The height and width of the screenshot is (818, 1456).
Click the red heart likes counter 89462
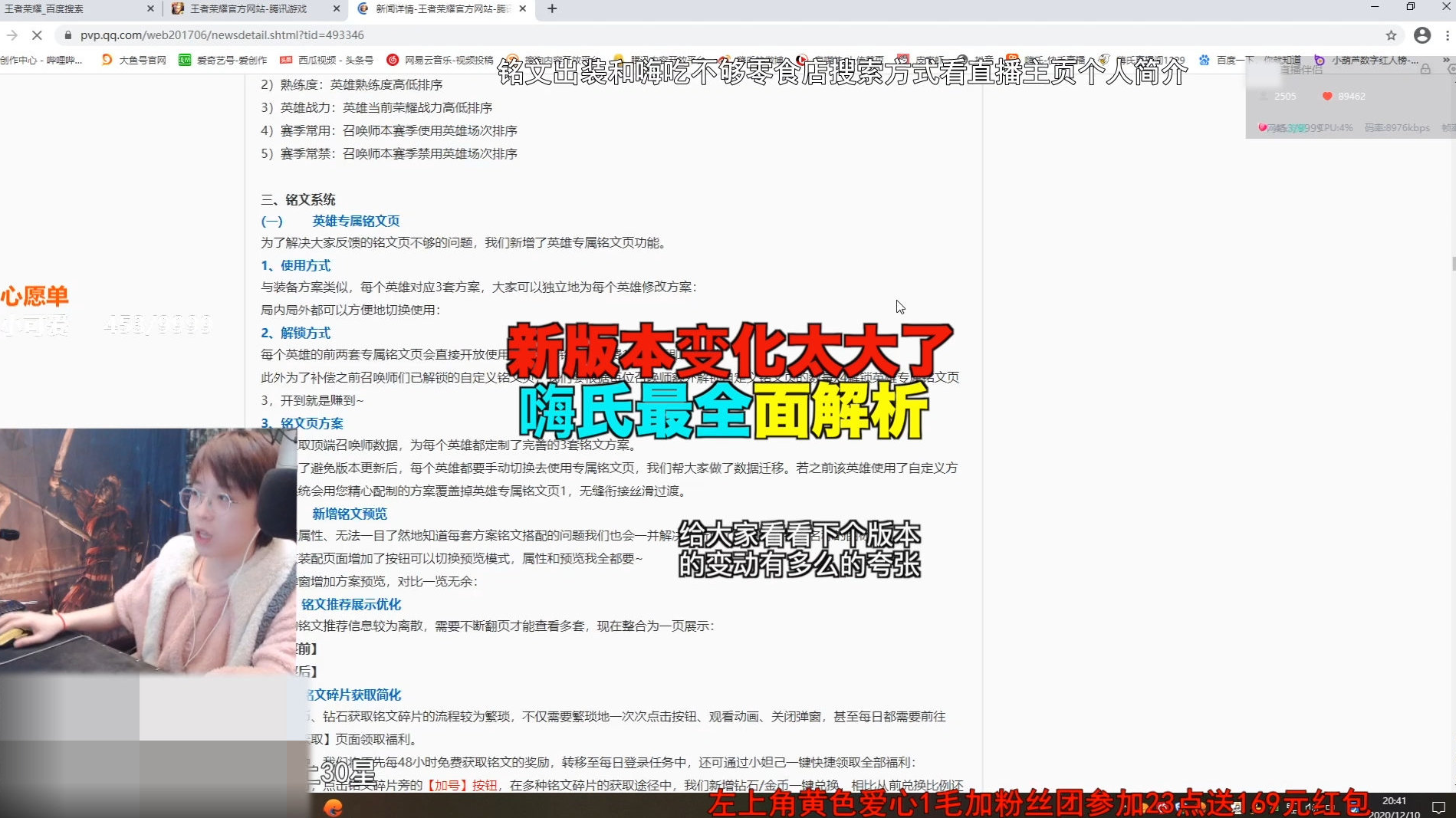(x=1343, y=97)
